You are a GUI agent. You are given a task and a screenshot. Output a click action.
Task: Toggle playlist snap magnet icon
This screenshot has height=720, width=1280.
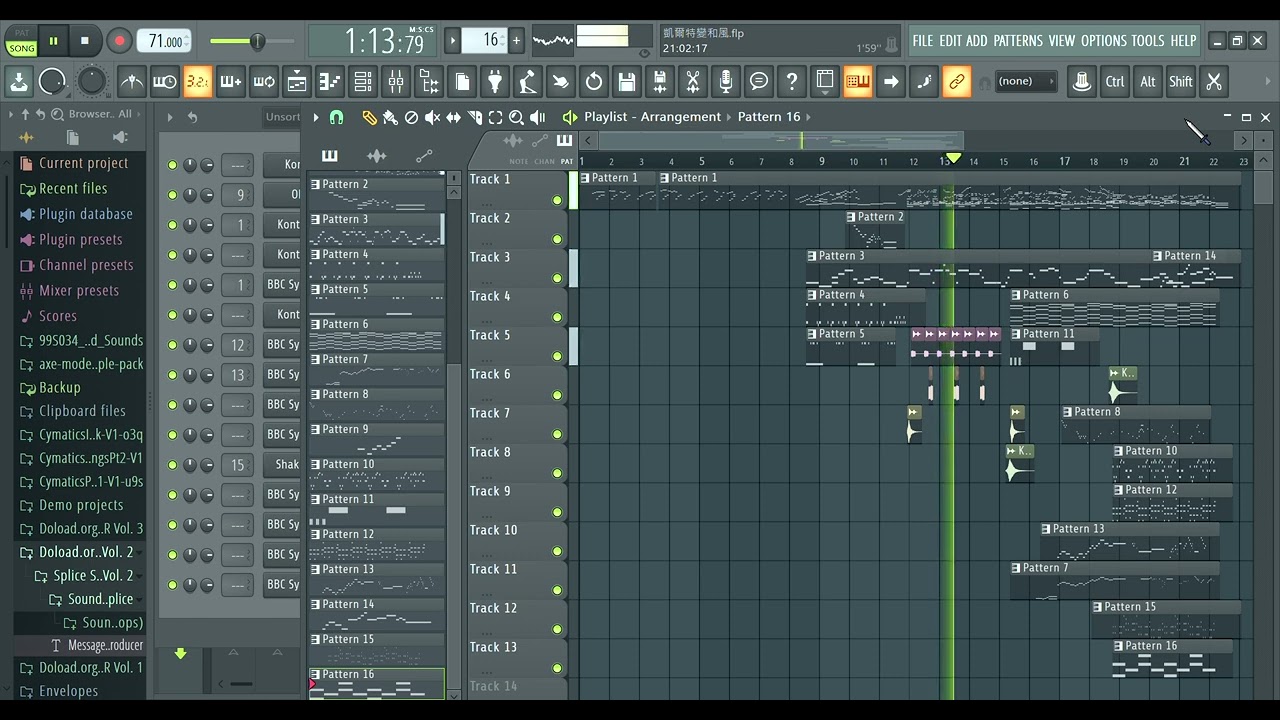tap(337, 118)
